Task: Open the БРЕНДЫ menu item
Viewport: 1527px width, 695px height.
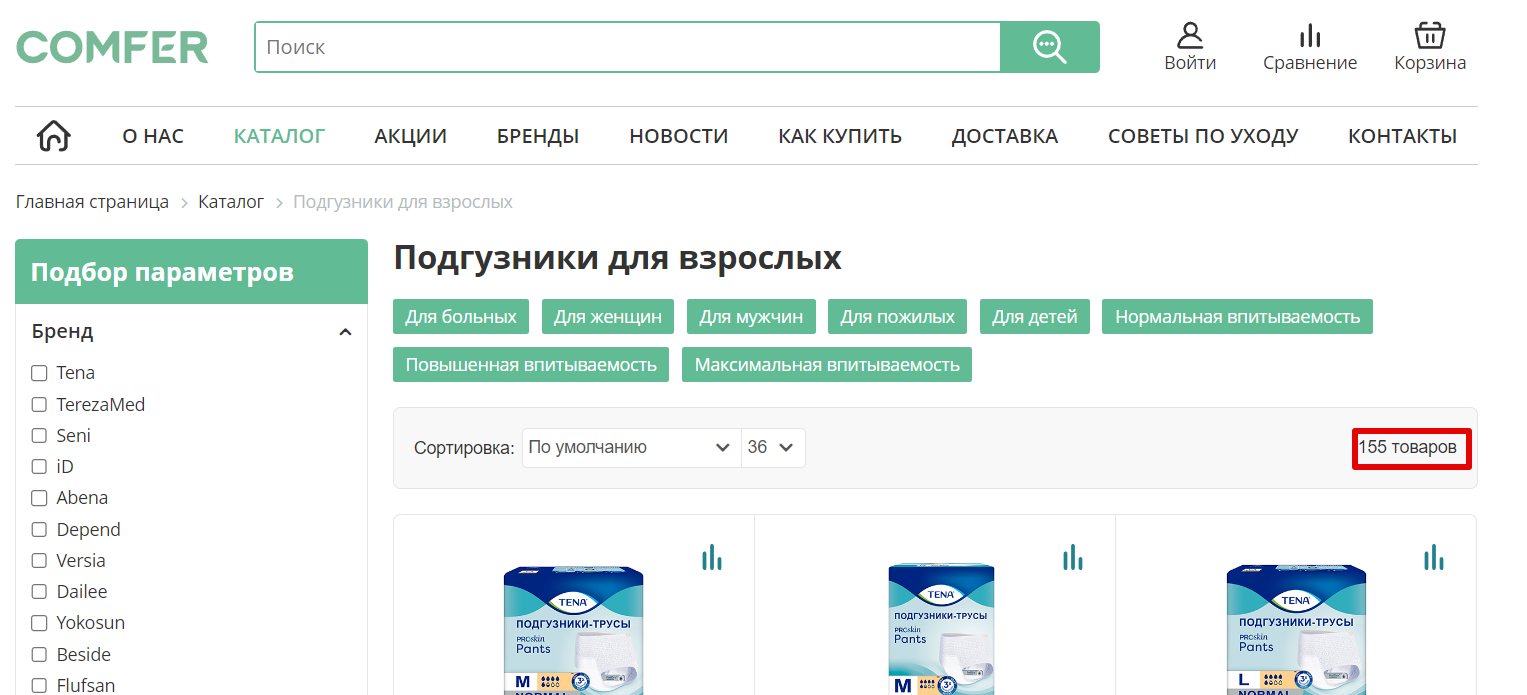Action: pyautogui.click(x=538, y=136)
